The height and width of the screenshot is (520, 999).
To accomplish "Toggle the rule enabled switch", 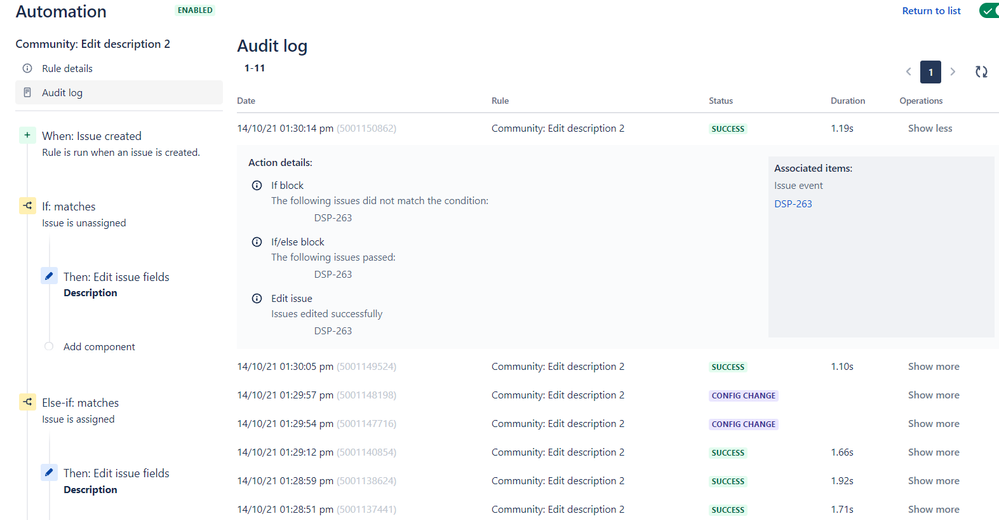I will pyautogui.click(x=989, y=11).
